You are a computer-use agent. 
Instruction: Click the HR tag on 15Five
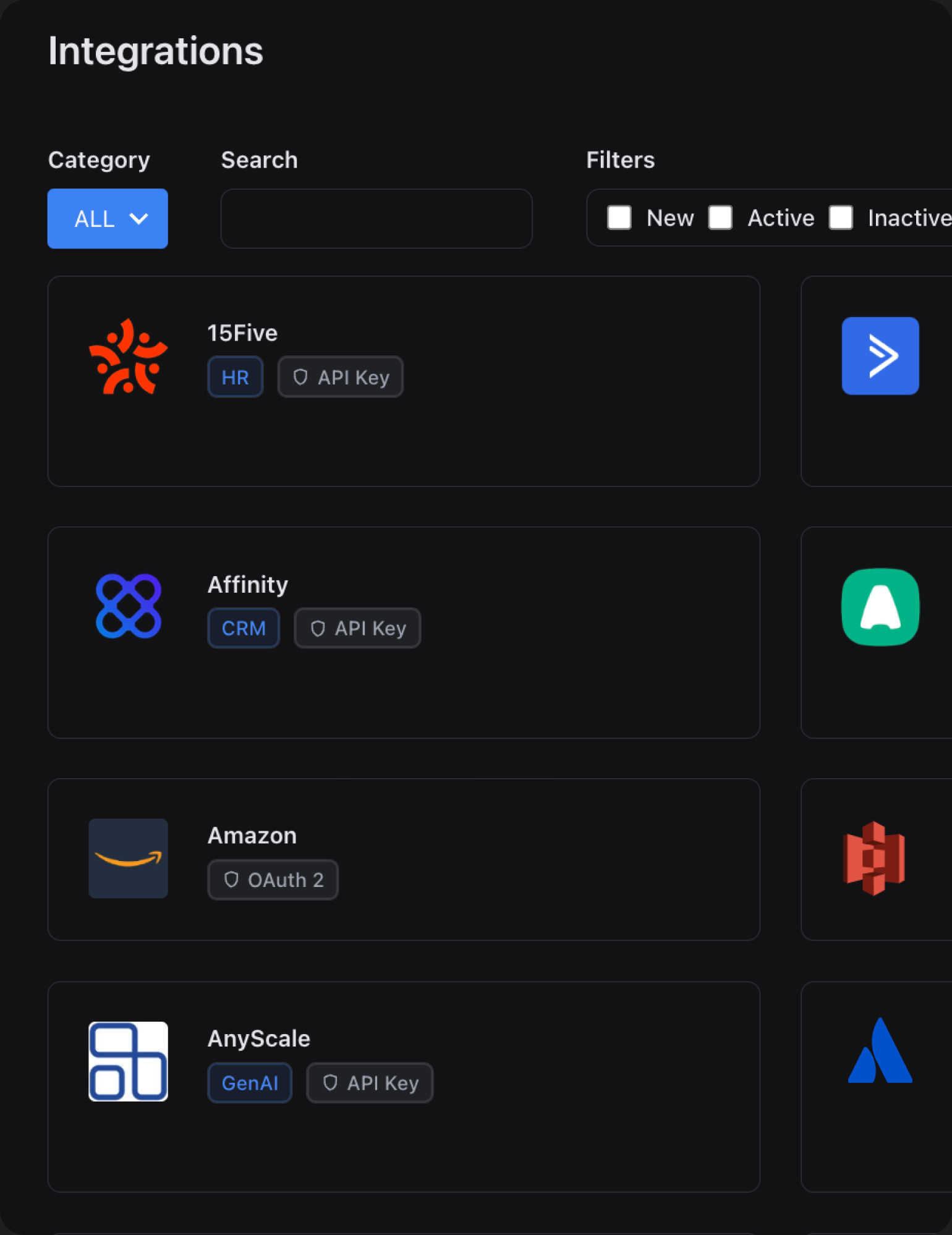coord(235,377)
